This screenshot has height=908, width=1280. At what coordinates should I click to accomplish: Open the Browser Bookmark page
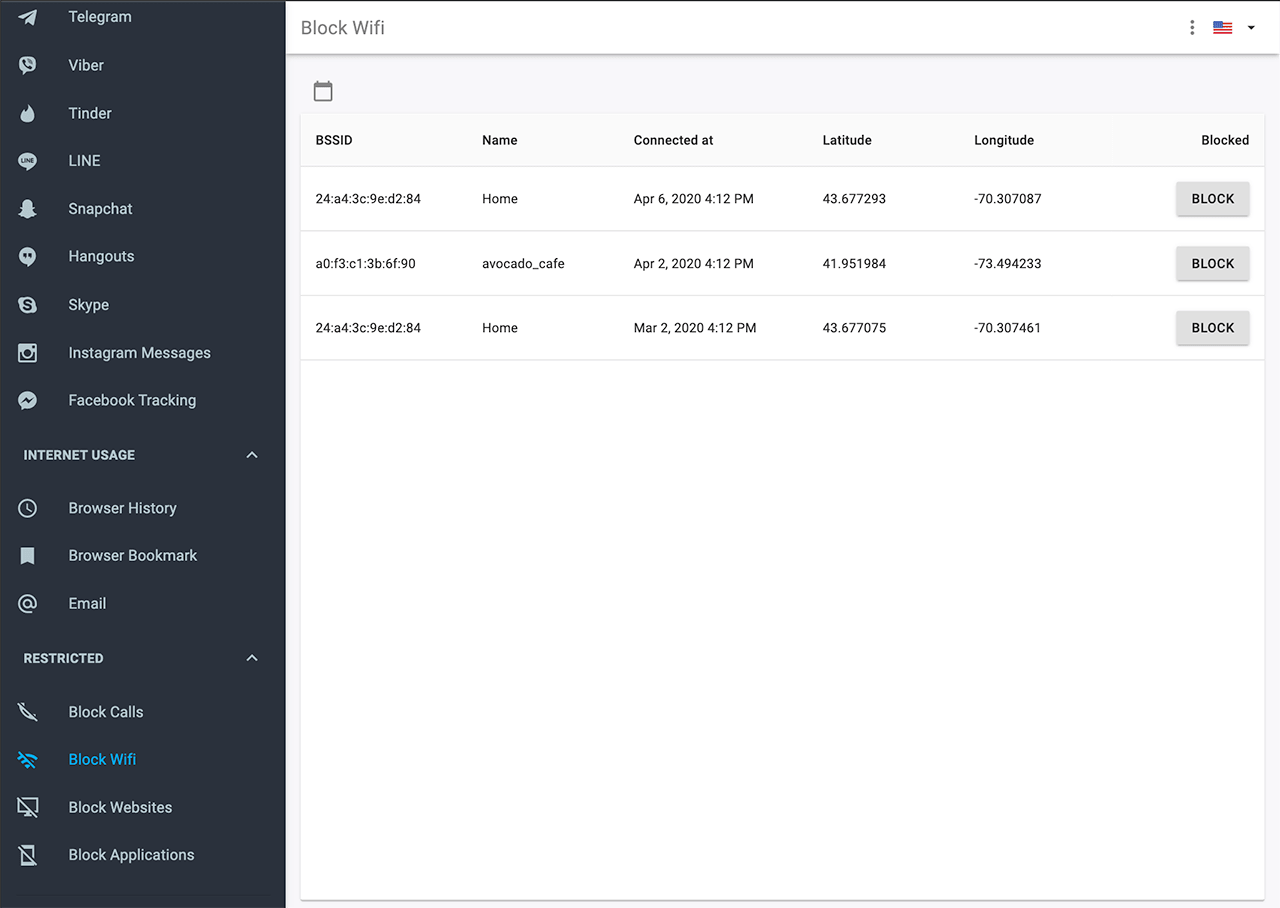(x=133, y=555)
